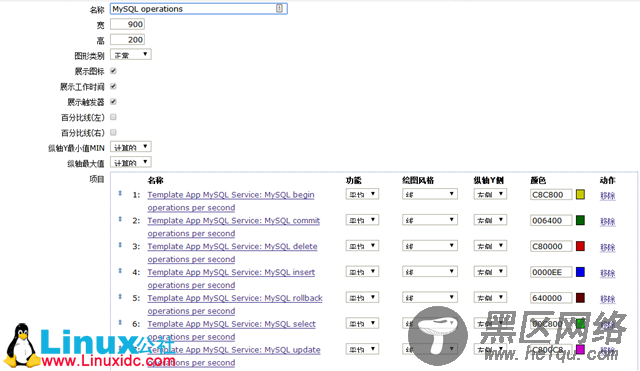Open the 纵轴最大值 dropdown
The height and width of the screenshot is (371, 640).
[131, 162]
